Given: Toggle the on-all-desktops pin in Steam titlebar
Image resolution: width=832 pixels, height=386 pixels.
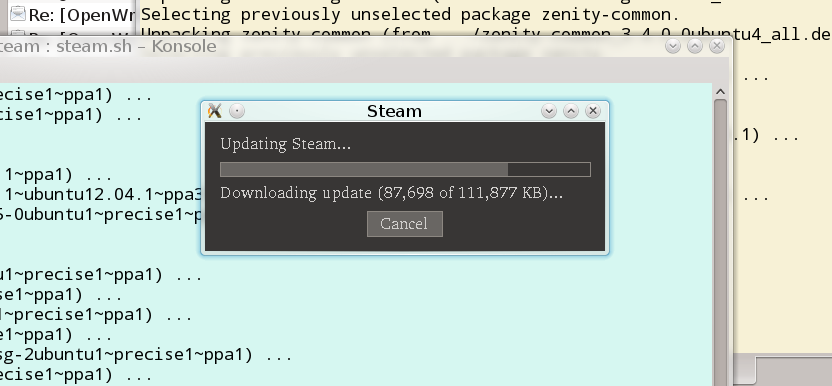Looking at the screenshot, I should coord(237,111).
